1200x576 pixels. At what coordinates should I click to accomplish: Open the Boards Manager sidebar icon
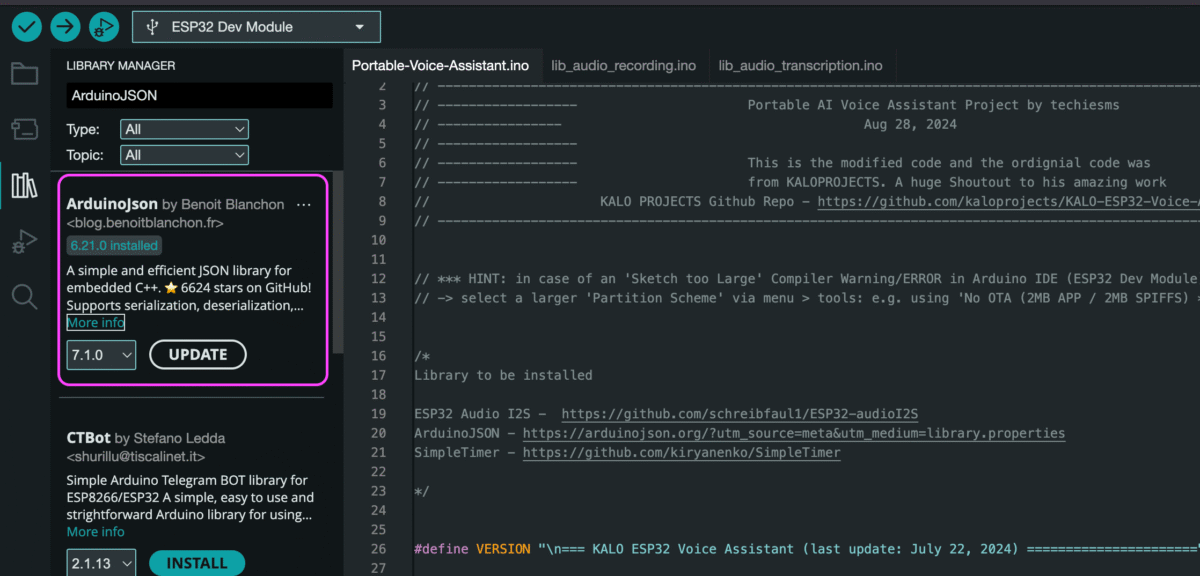[x=24, y=128]
